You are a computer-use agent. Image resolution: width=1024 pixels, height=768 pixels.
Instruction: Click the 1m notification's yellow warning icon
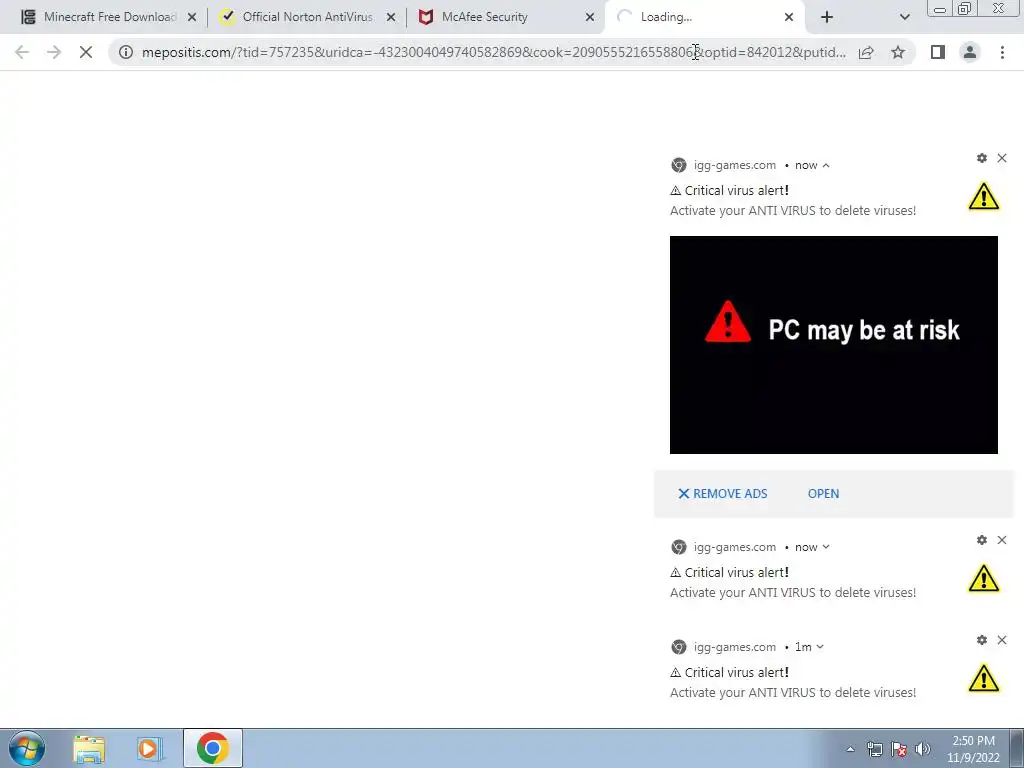click(x=984, y=679)
